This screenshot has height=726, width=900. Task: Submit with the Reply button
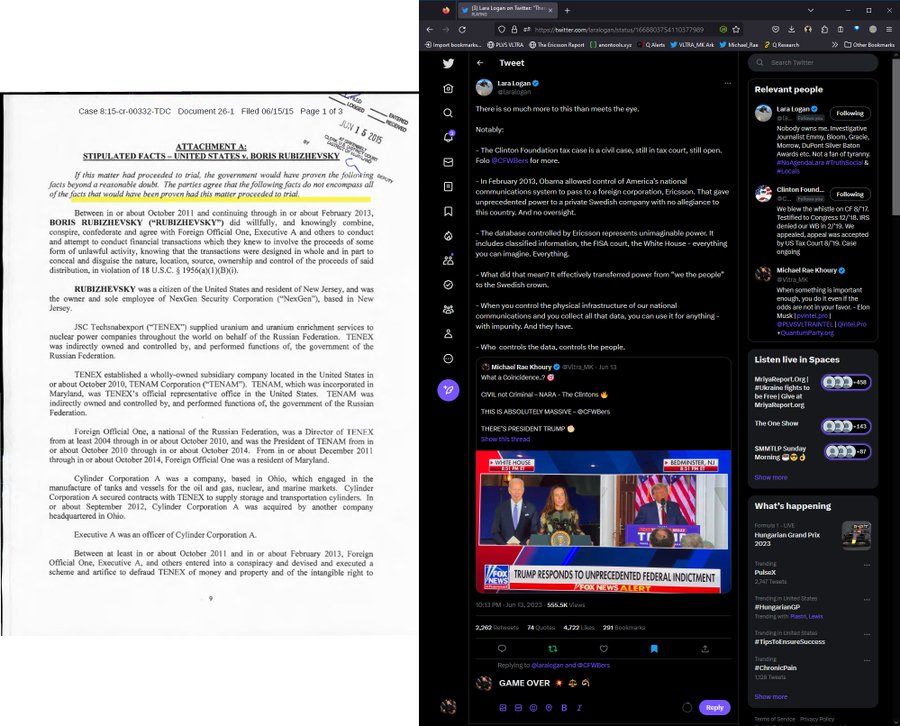pos(714,708)
